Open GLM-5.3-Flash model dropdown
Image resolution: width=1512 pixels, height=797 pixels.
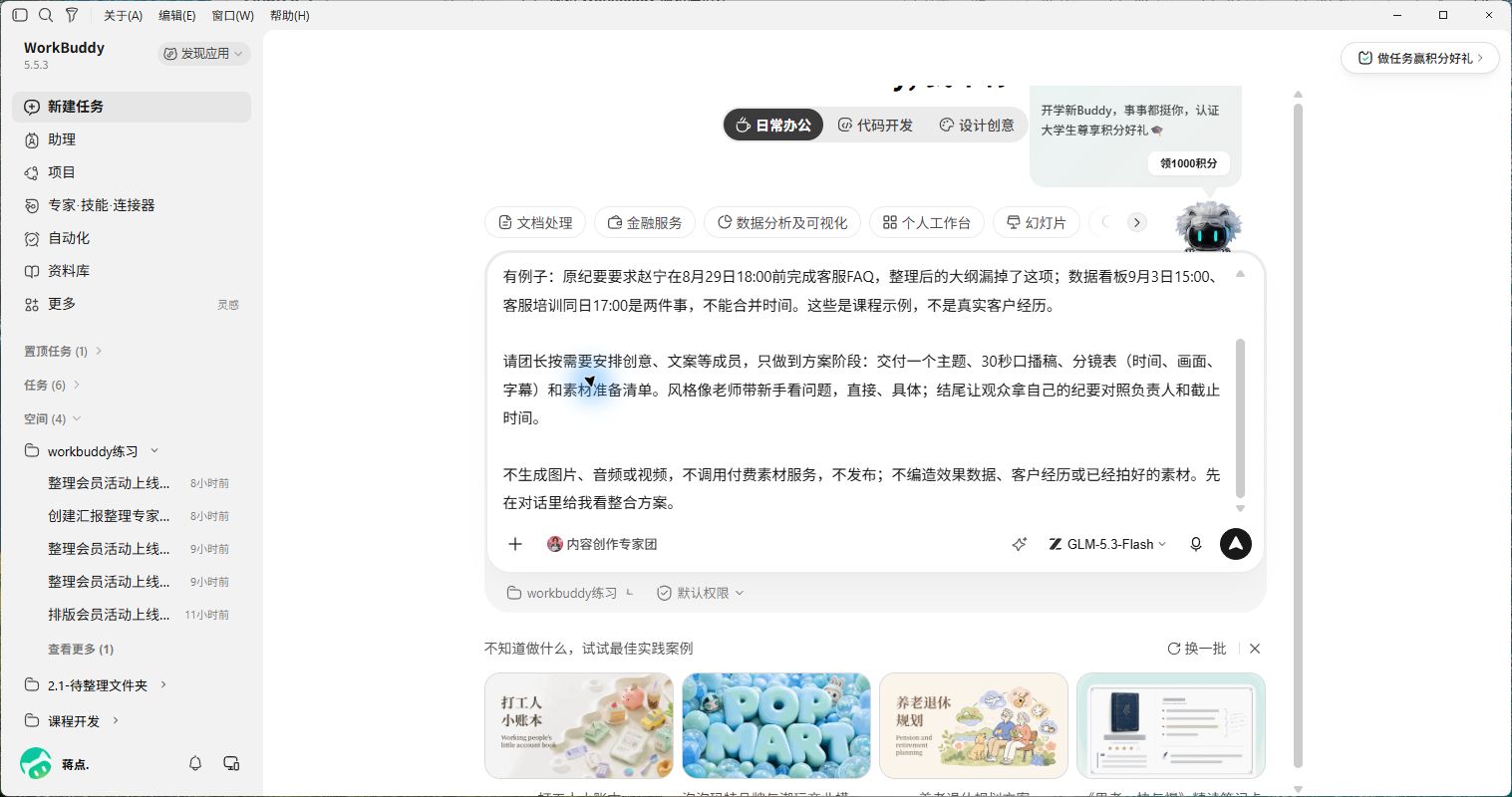(1106, 544)
